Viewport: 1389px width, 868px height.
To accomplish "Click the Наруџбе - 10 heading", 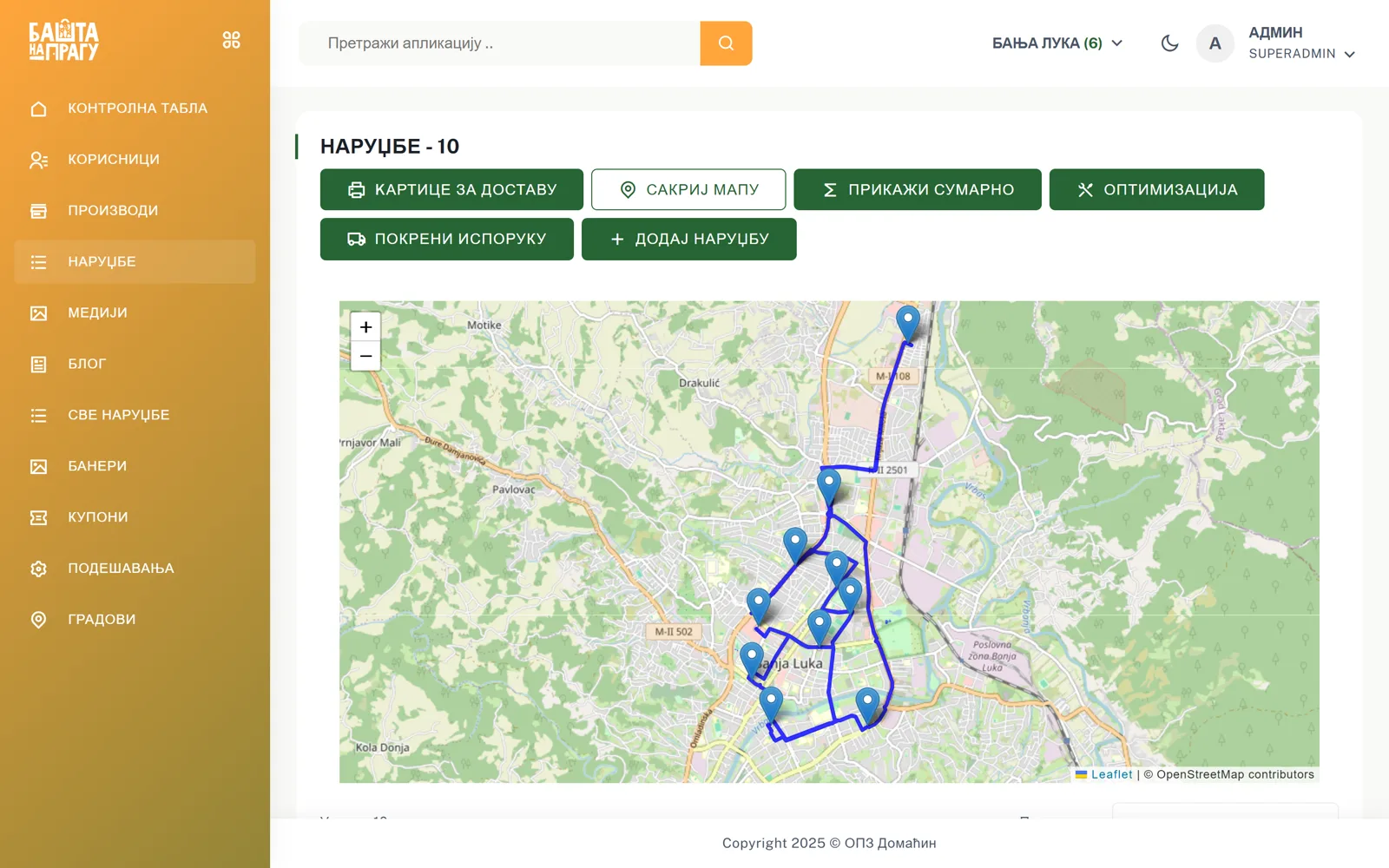I will tap(390, 146).
